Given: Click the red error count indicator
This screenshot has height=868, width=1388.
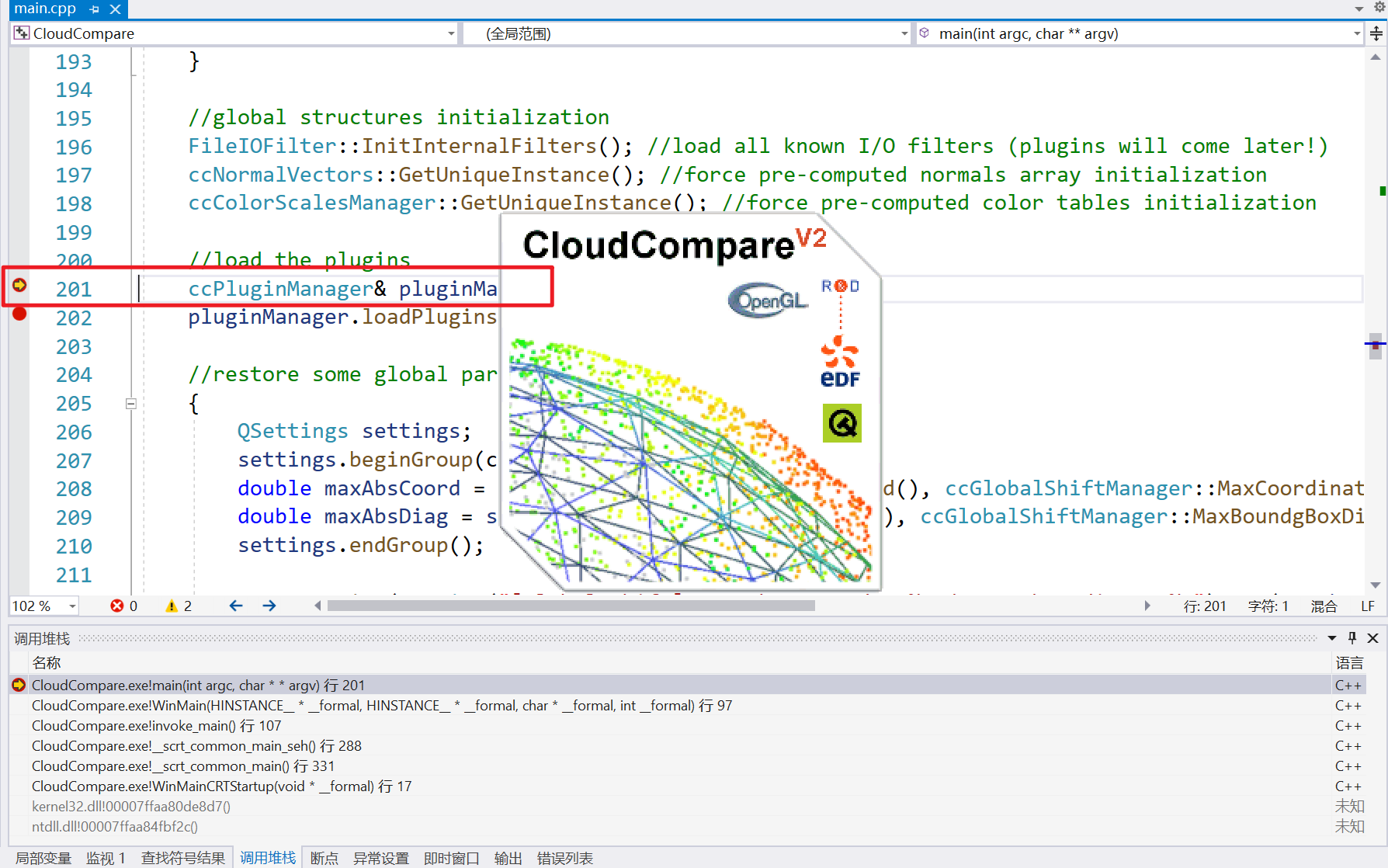Looking at the screenshot, I should point(124,606).
